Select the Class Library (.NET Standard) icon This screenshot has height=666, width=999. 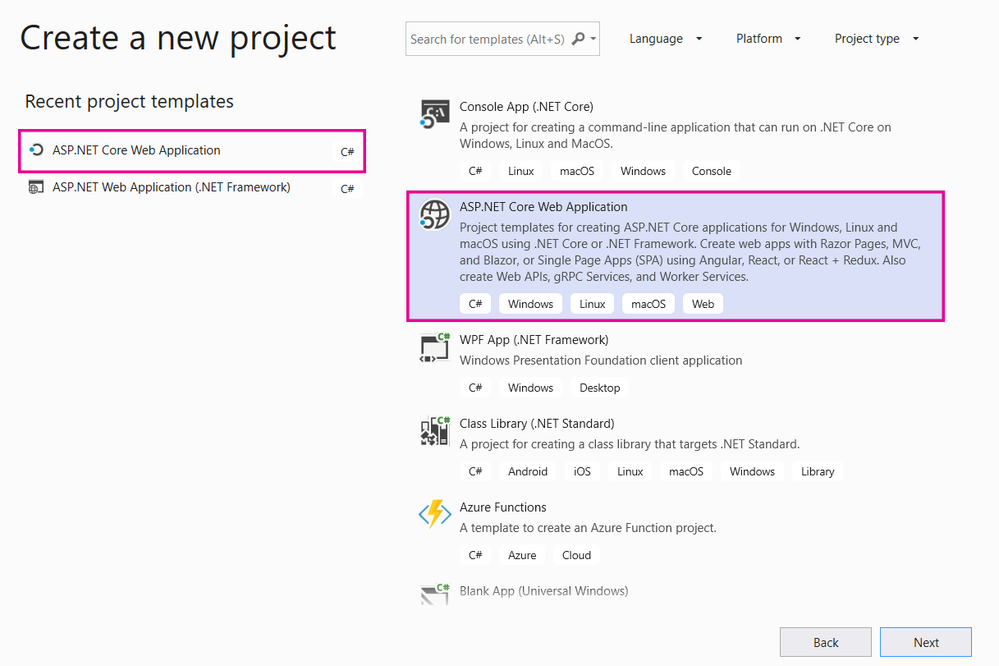click(434, 430)
